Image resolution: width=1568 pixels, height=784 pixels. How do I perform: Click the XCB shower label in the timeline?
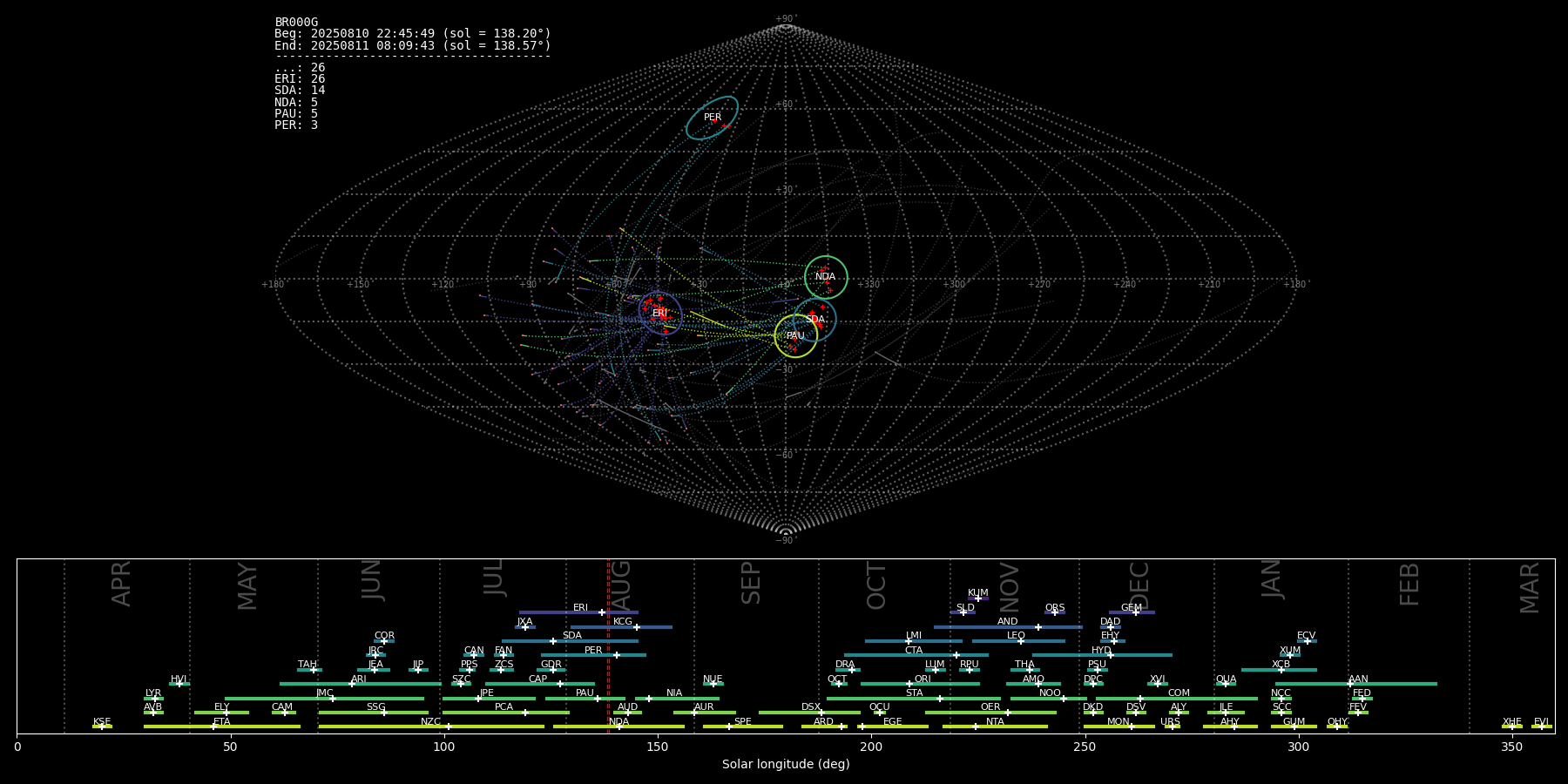point(1281,665)
